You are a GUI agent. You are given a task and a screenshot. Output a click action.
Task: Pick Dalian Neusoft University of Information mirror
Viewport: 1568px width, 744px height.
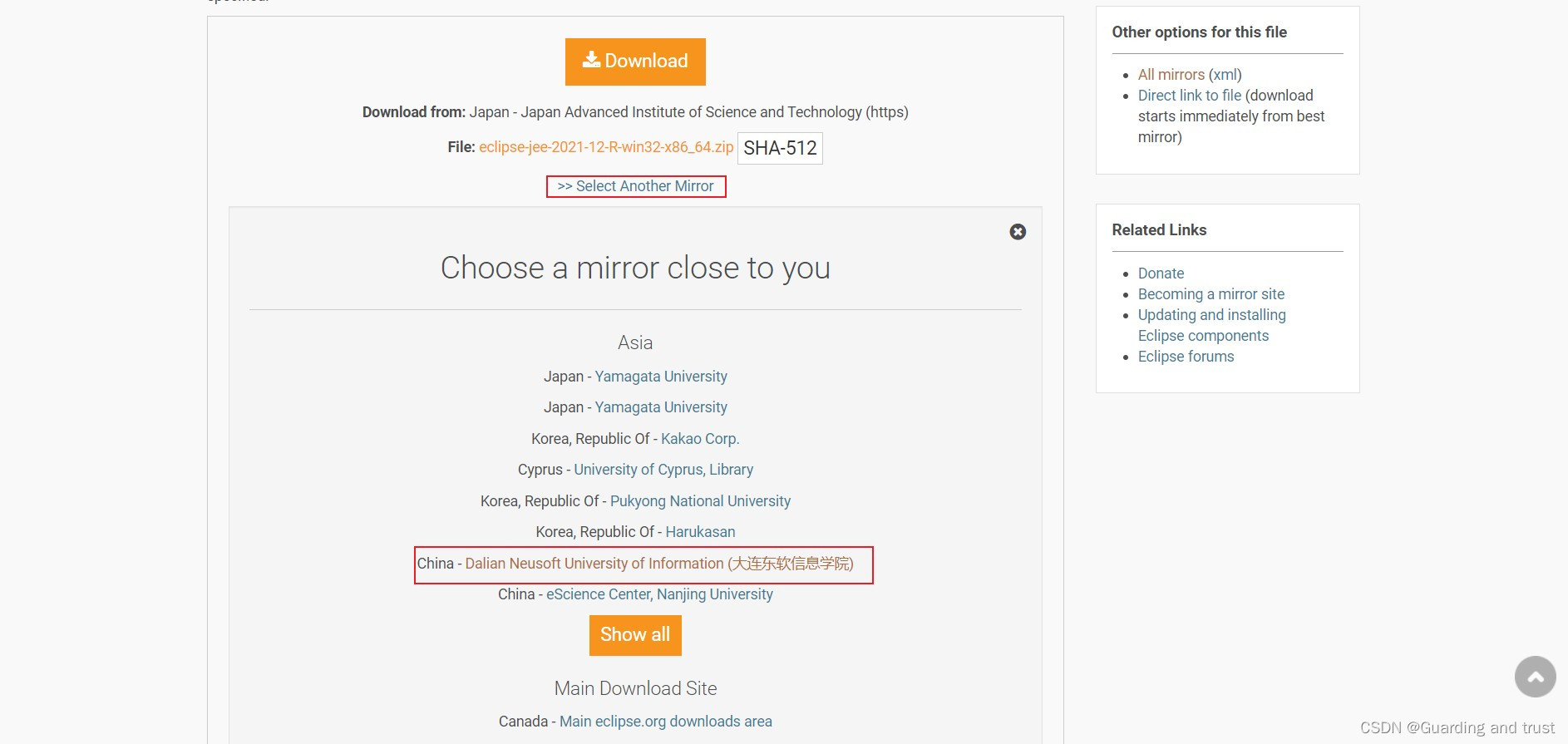[659, 564]
